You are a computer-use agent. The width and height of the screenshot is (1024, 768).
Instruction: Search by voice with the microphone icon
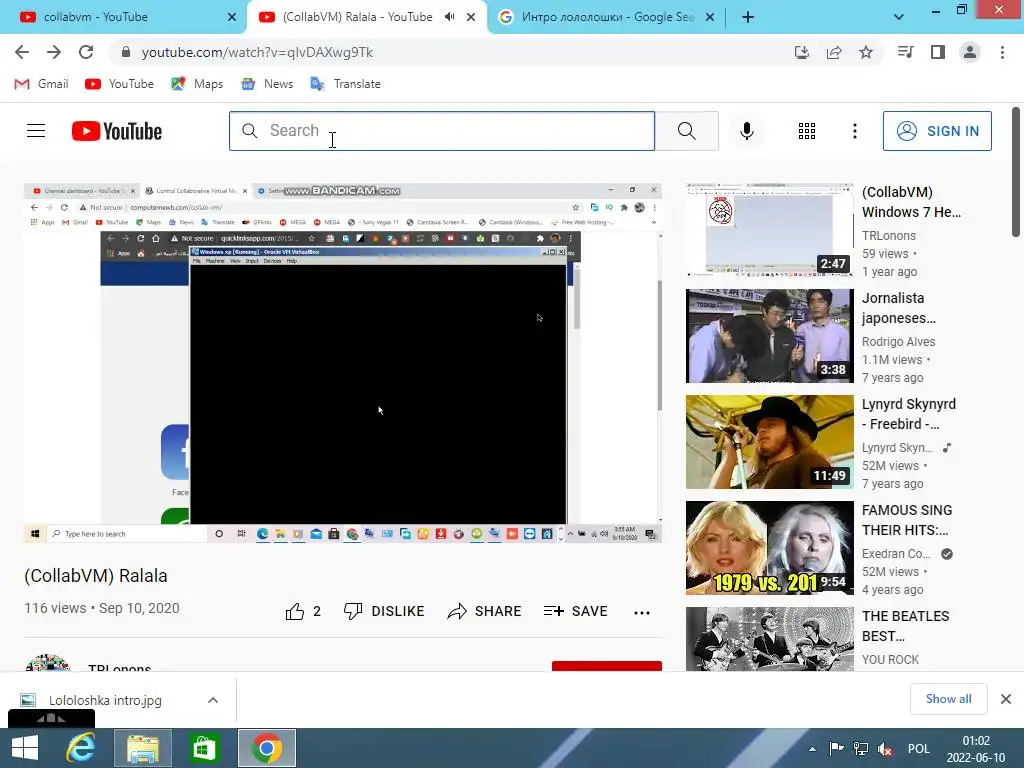(746, 131)
